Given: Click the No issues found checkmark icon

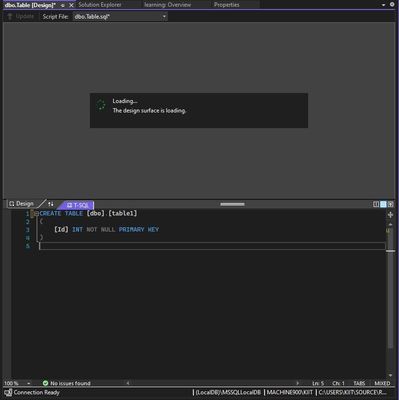Looking at the screenshot, I should tap(45, 383).
